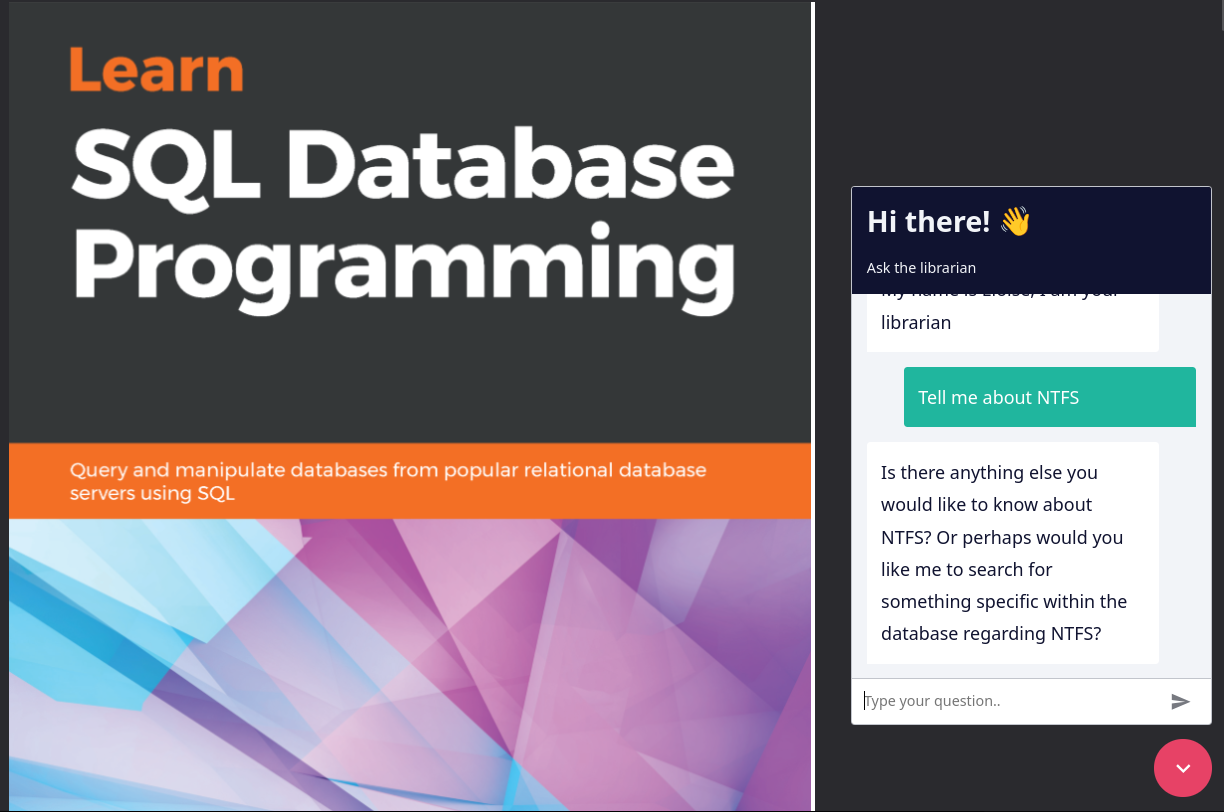Viewport: 1224px width, 812px height.
Task: Click the purple geometric artwork on the cover
Action: pyautogui.click(x=600, y=640)
